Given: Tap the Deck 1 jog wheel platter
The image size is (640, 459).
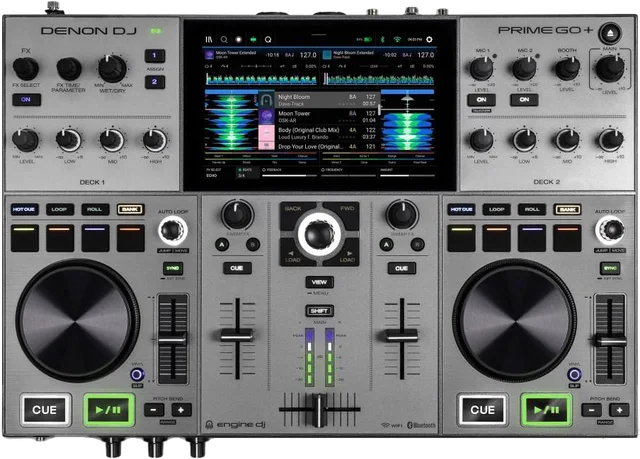Looking at the screenshot, I should (x=77, y=321).
